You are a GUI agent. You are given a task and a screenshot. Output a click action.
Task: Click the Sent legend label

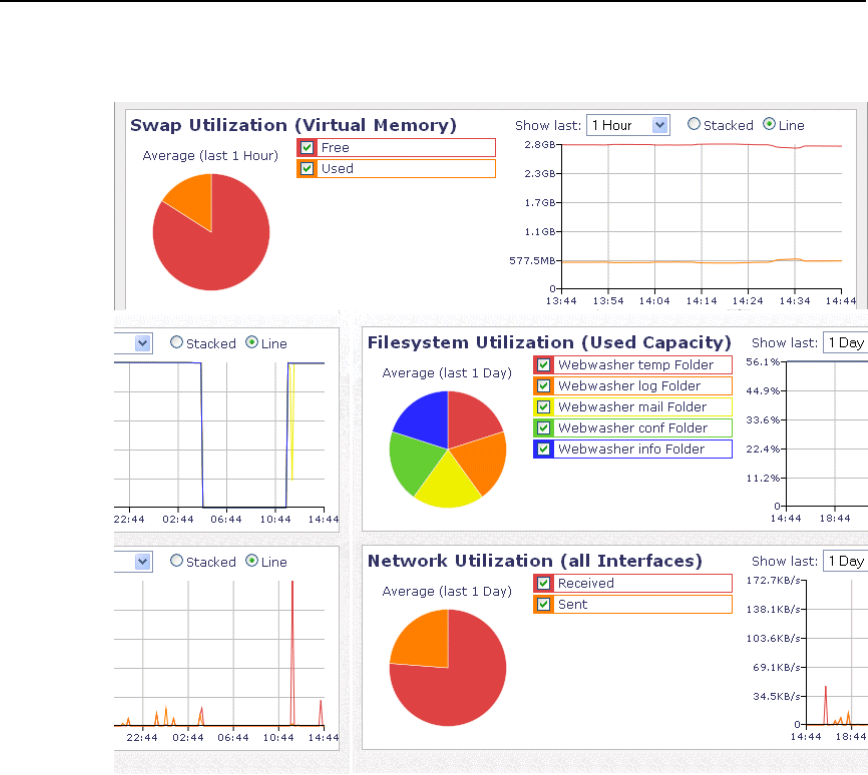(x=572, y=604)
